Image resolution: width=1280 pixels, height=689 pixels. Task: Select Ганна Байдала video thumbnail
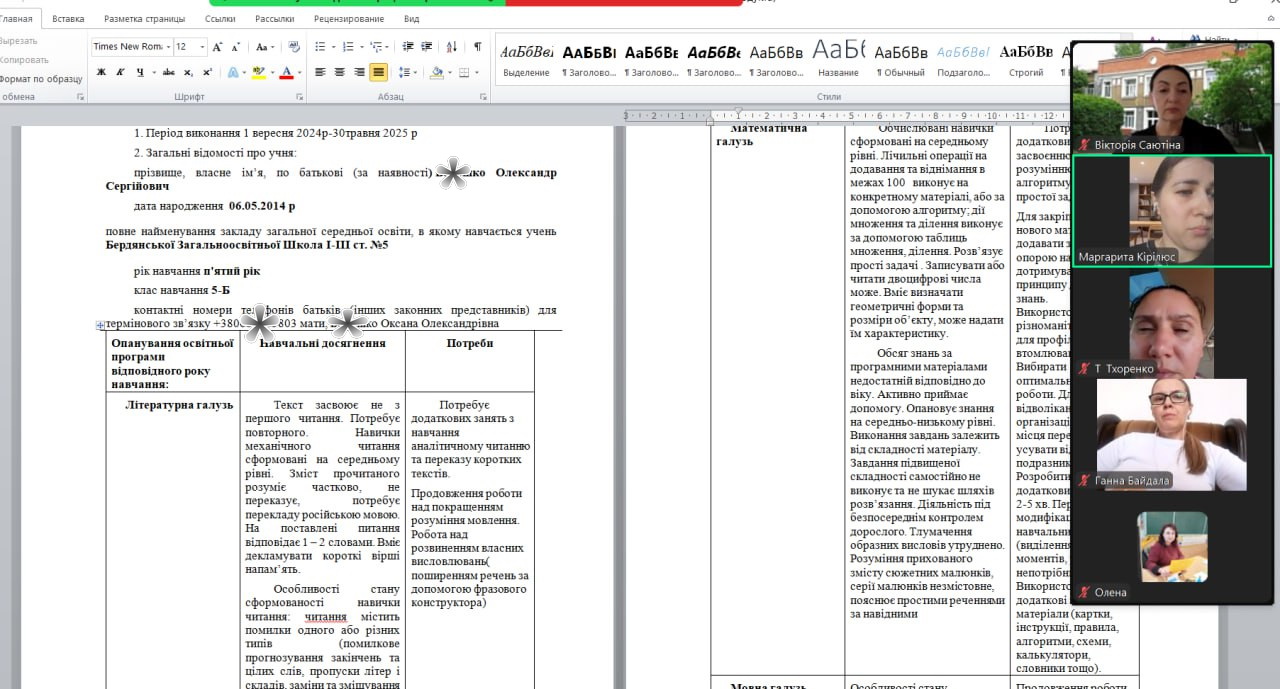point(1172,434)
